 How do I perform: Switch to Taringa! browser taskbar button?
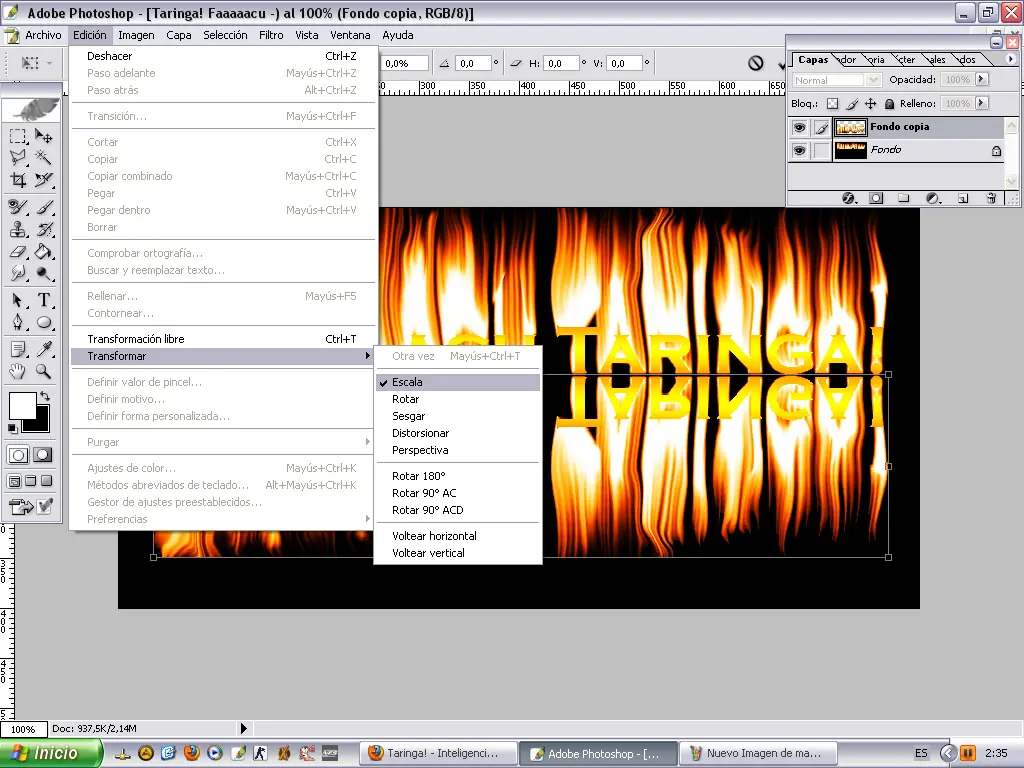tap(438, 754)
